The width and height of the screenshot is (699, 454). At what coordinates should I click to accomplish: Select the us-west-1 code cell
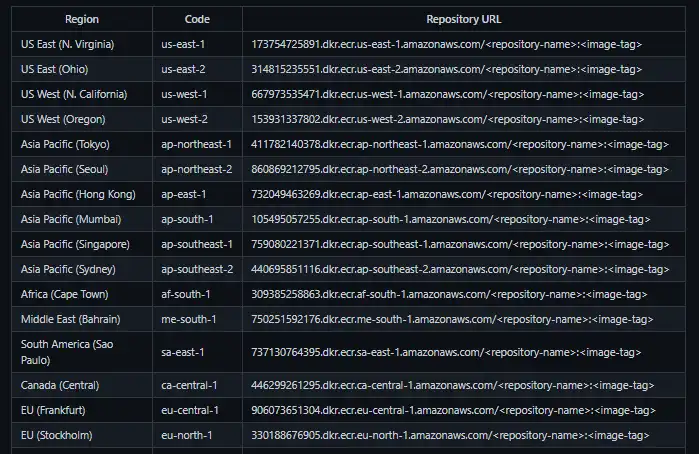click(x=197, y=94)
